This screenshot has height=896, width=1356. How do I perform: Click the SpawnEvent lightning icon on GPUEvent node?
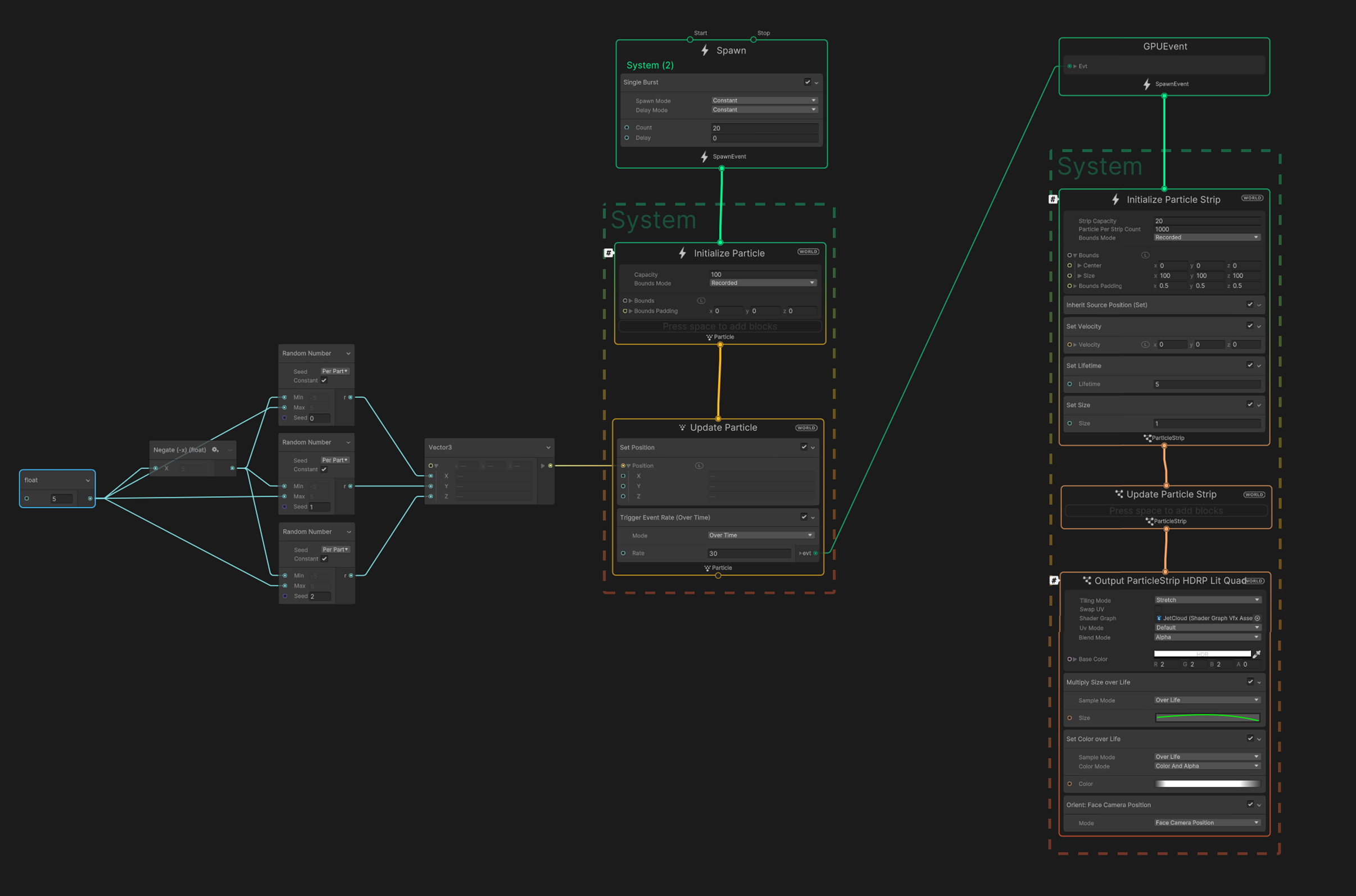click(1146, 84)
